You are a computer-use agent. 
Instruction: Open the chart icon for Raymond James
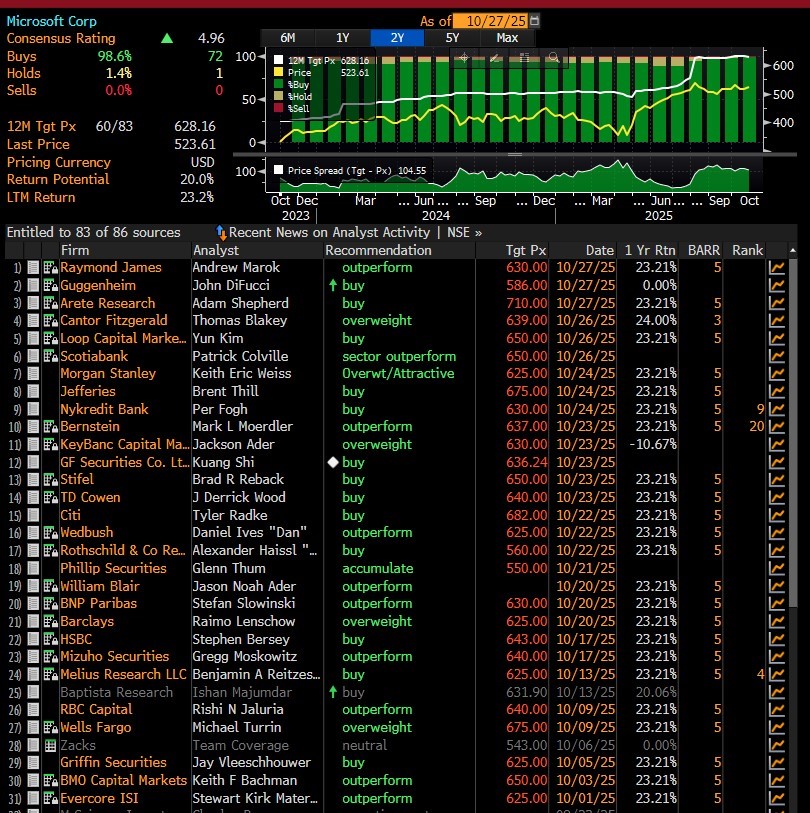[776, 268]
